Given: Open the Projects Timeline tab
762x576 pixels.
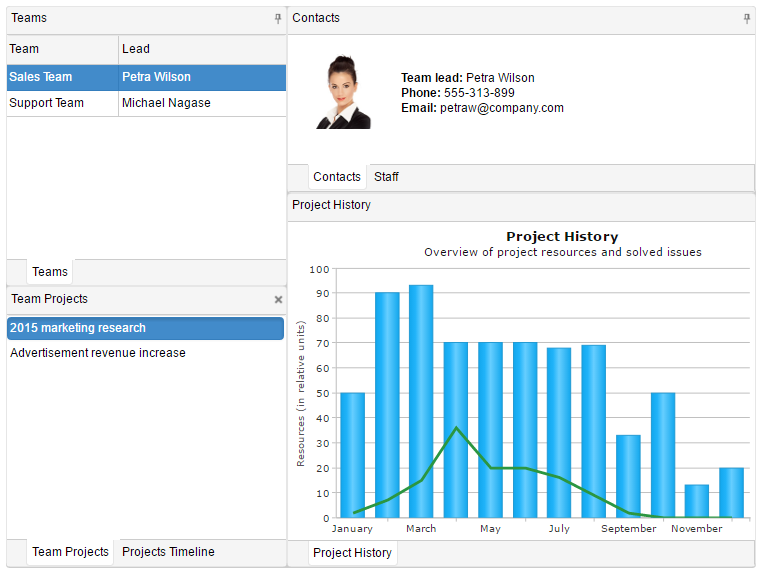Looking at the screenshot, I should [x=168, y=552].
